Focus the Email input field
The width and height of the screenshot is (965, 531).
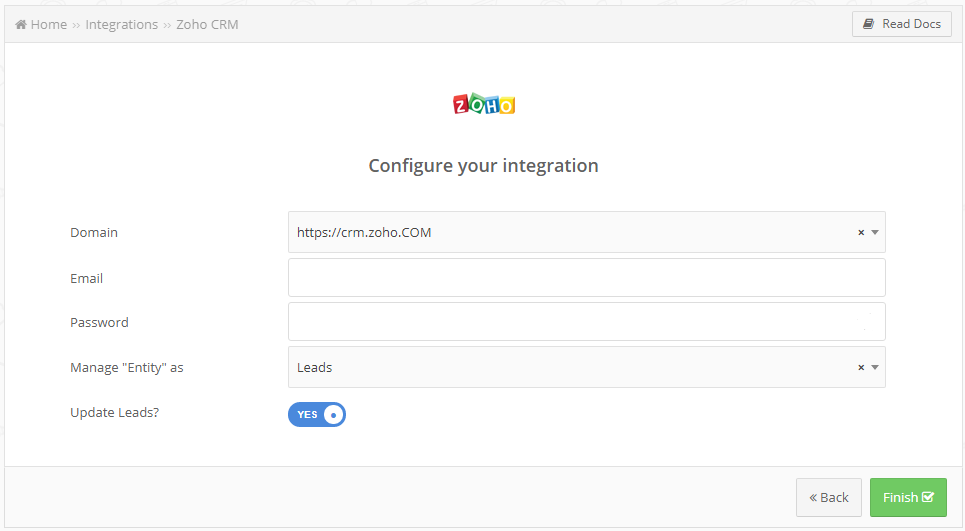(587, 277)
